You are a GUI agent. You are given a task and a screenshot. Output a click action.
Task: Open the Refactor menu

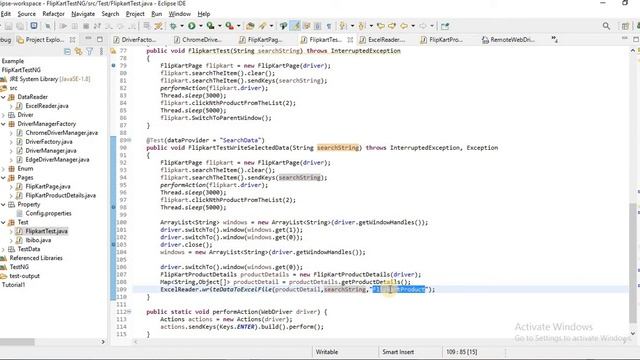pyautogui.click(x=53, y=14)
